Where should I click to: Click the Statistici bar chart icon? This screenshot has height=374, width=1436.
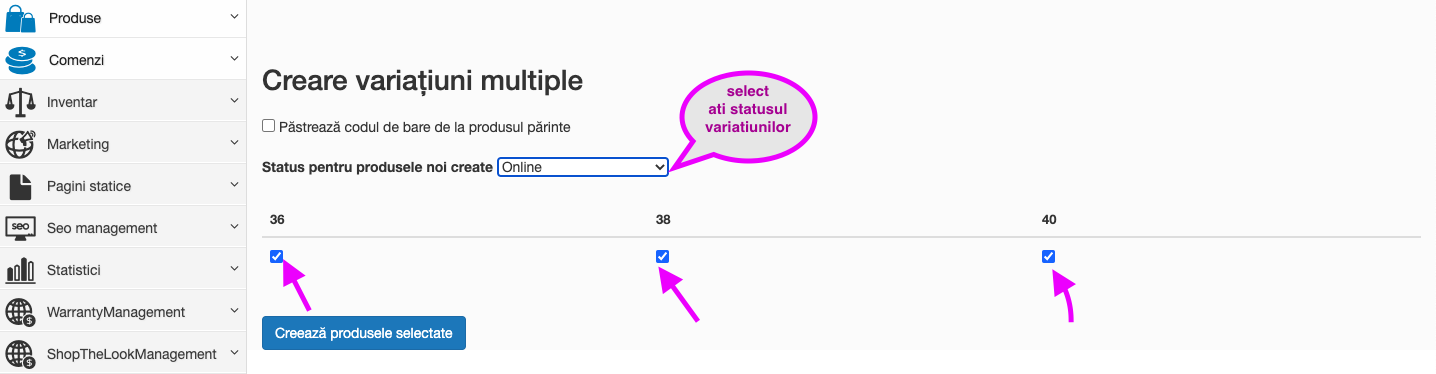coord(20,270)
